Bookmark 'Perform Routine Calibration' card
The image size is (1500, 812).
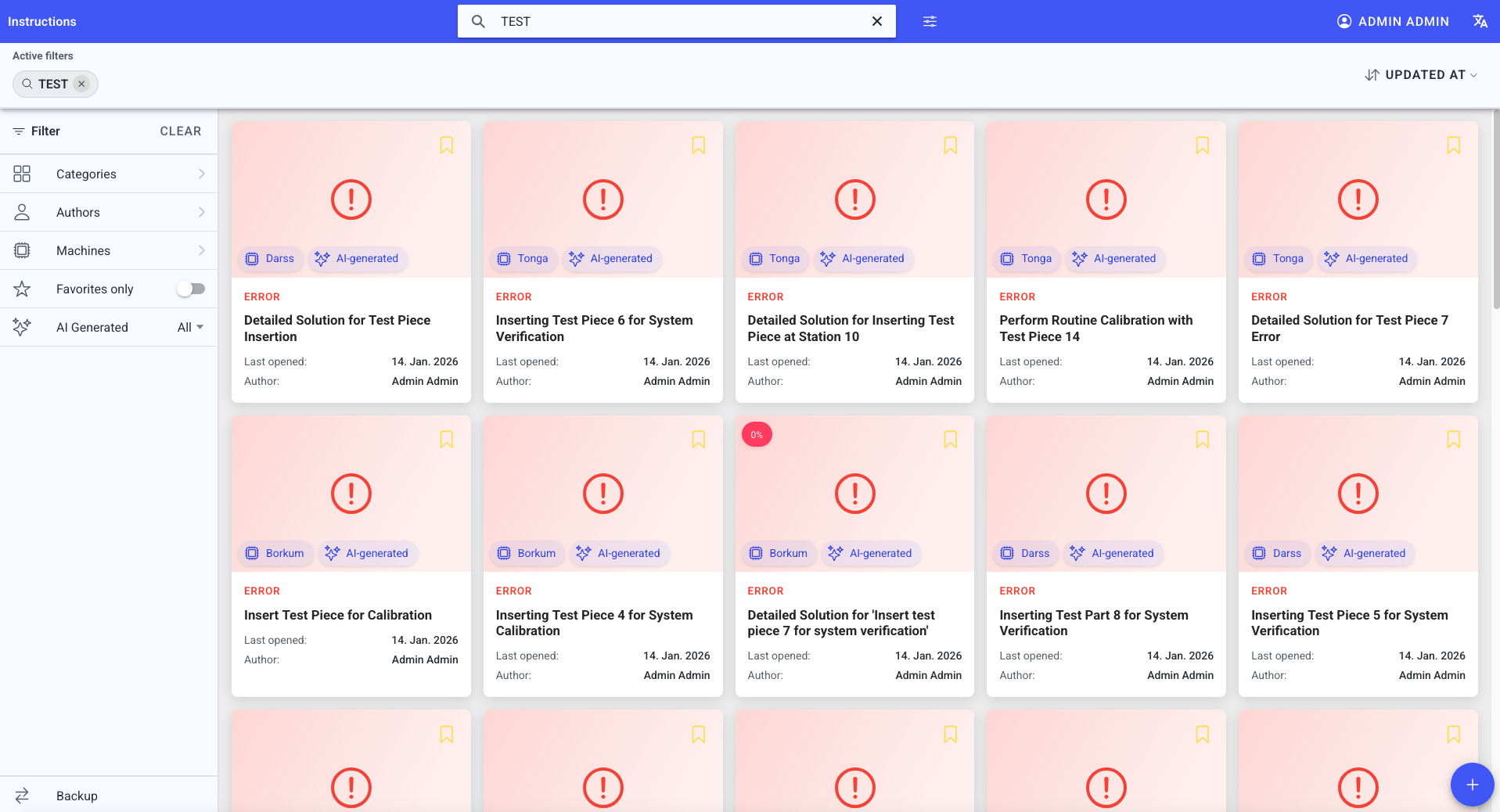point(1203,145)
